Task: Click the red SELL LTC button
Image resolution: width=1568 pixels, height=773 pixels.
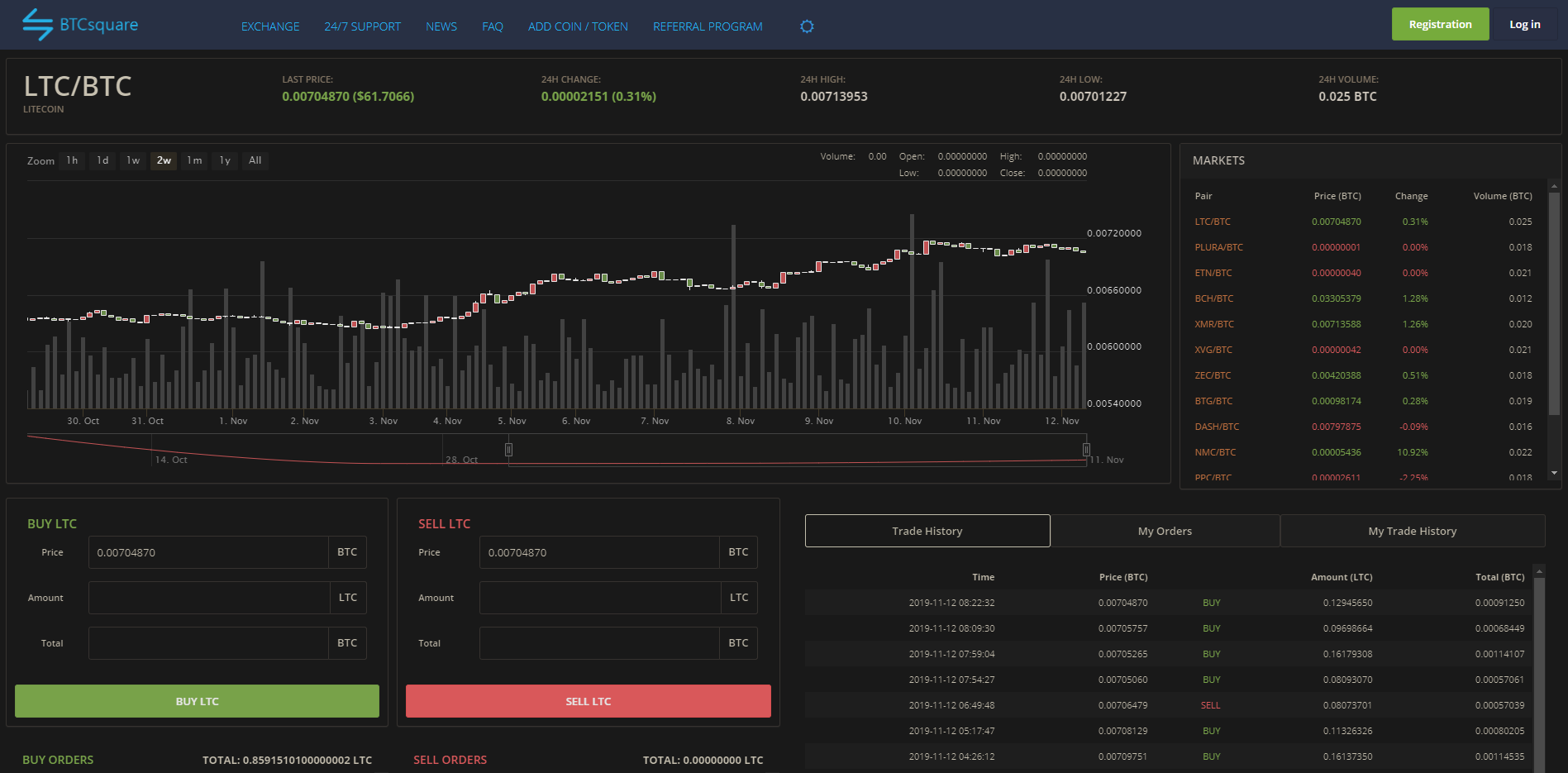Action: coord(589,701)
